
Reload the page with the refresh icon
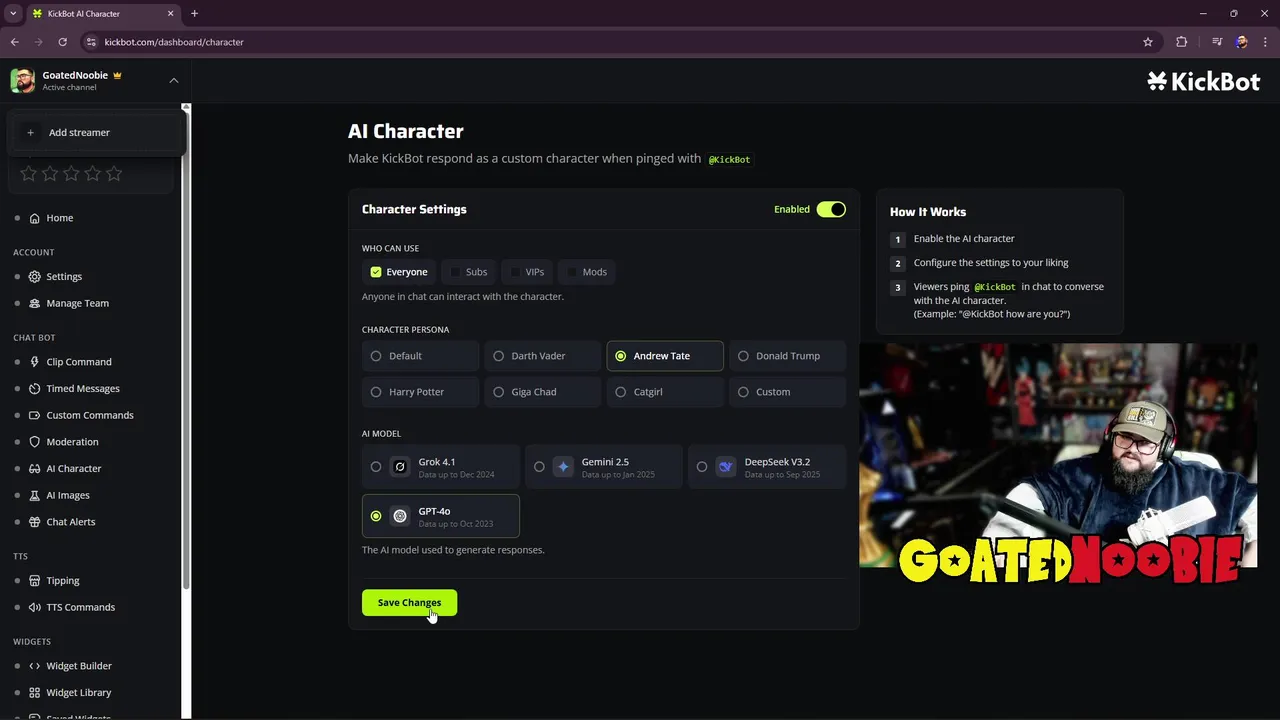tap(62, 42)
